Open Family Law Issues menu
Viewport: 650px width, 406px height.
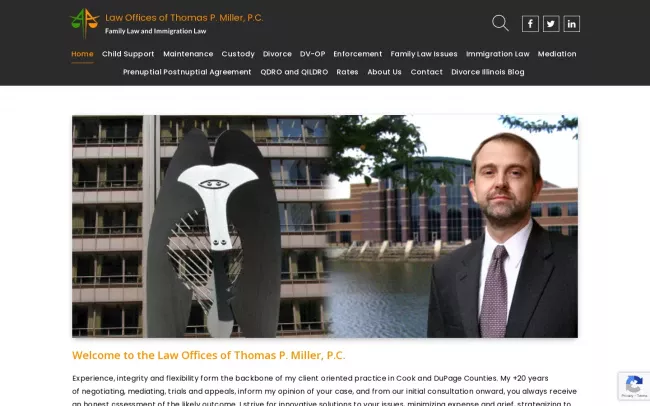click(x=424, y=54)
